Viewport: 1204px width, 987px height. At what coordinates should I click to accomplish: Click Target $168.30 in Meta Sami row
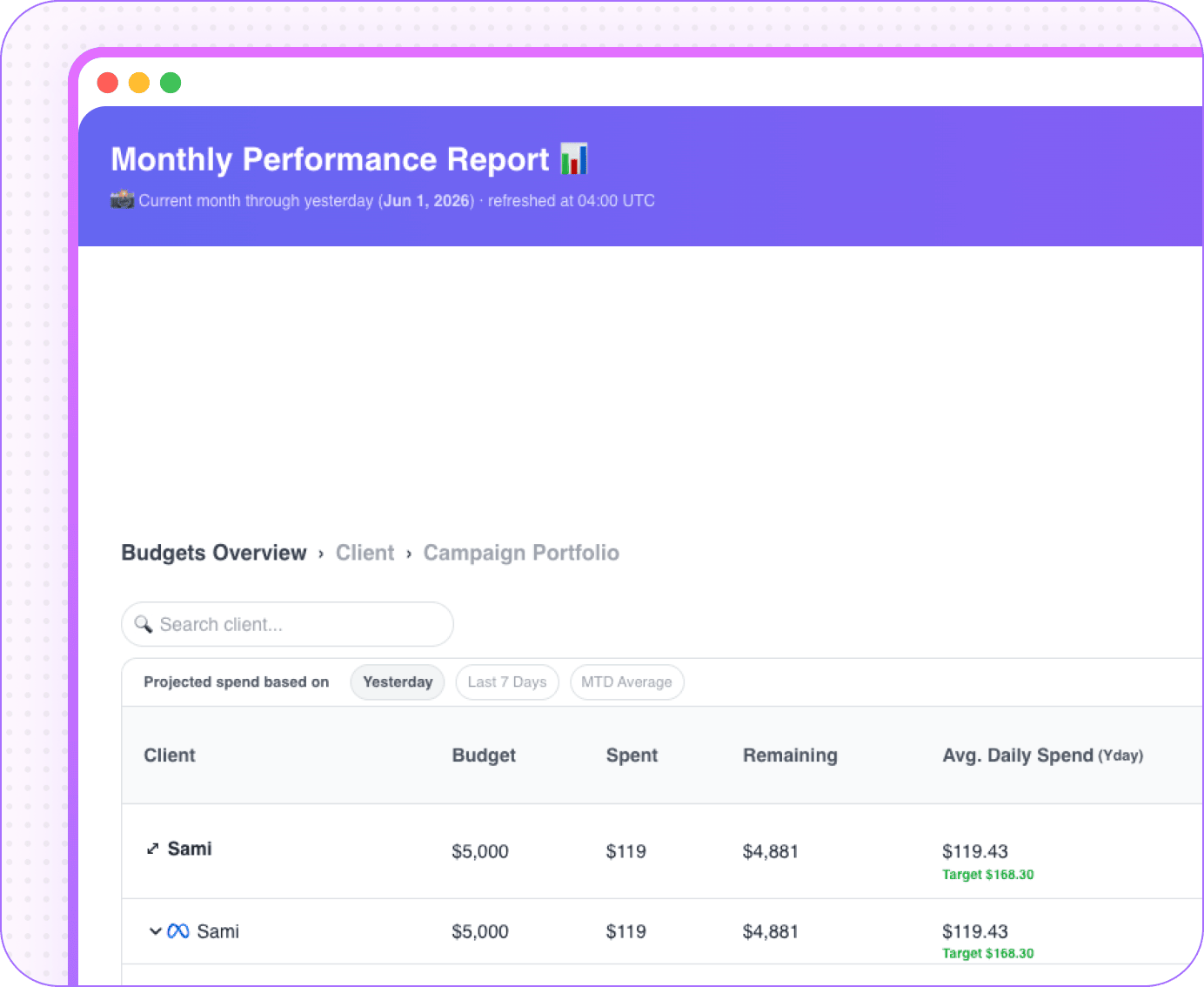(x=988, y=953)
